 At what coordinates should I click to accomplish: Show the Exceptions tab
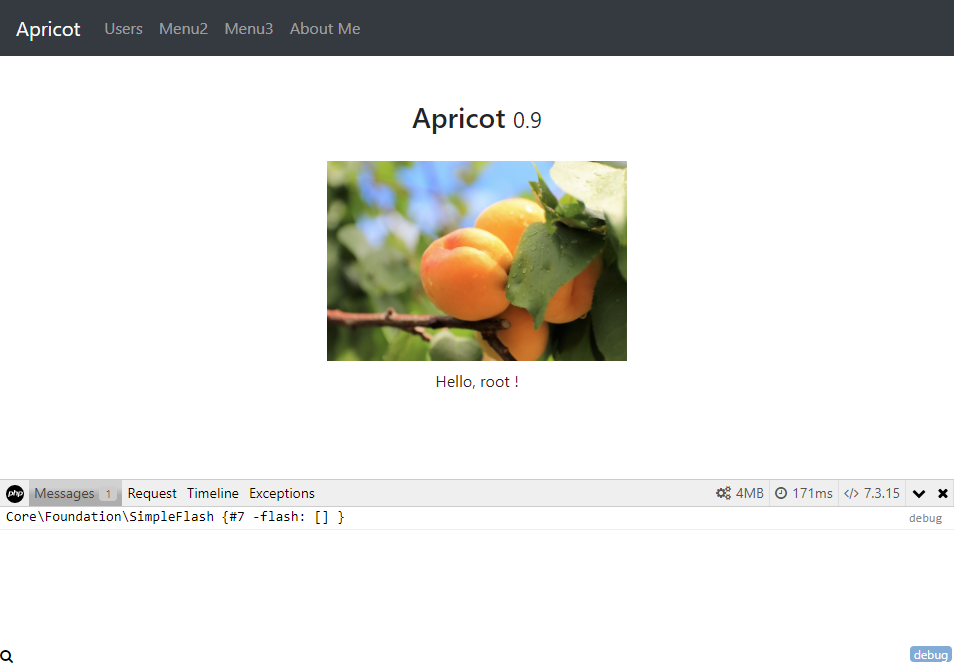282,493
